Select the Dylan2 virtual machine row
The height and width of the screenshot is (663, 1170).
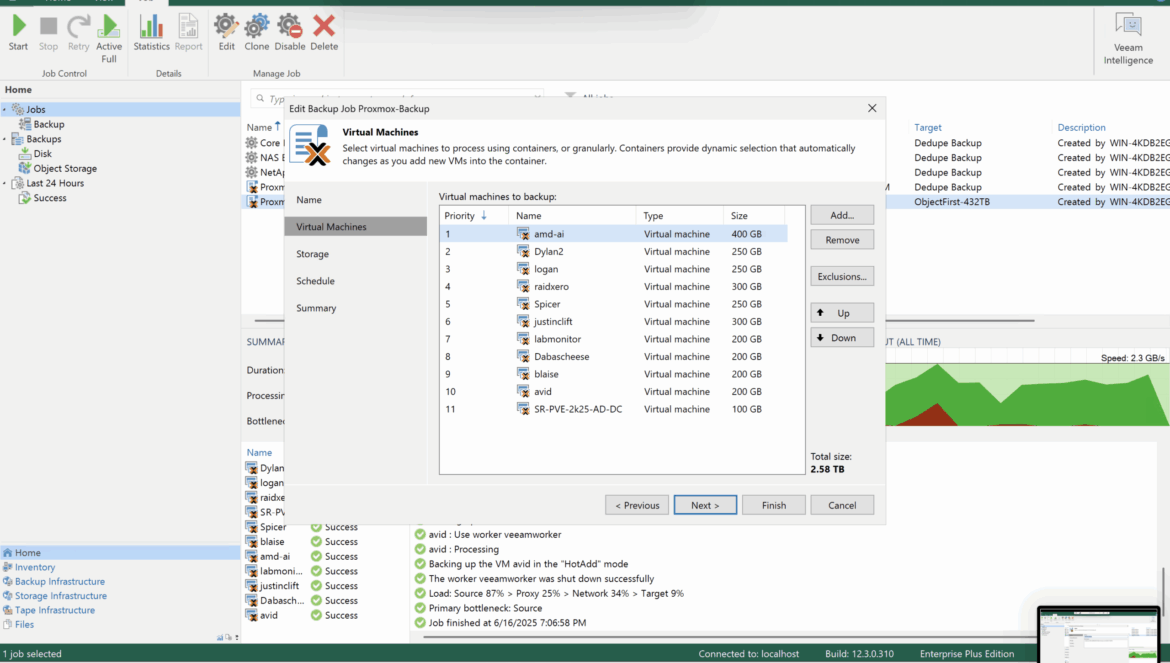(613, 251)
